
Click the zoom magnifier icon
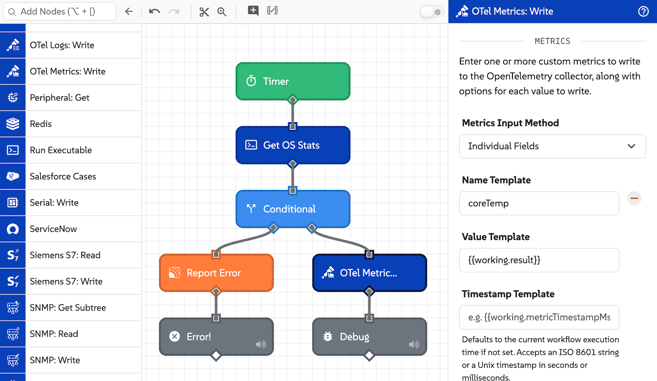(222, 12)
